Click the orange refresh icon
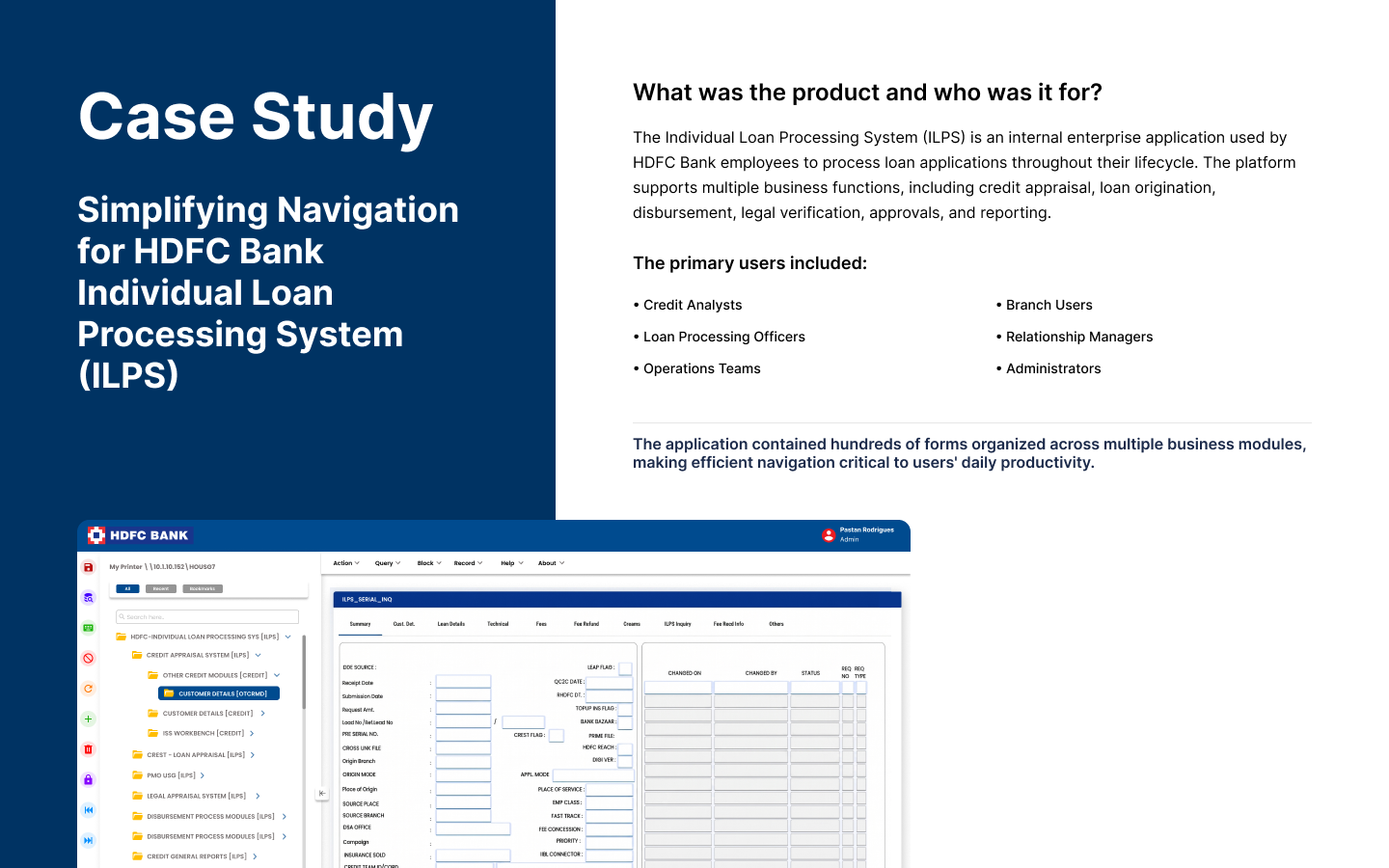Image resolution: width=1389 pixels, height=868 pixels. [x=88, y=689]
